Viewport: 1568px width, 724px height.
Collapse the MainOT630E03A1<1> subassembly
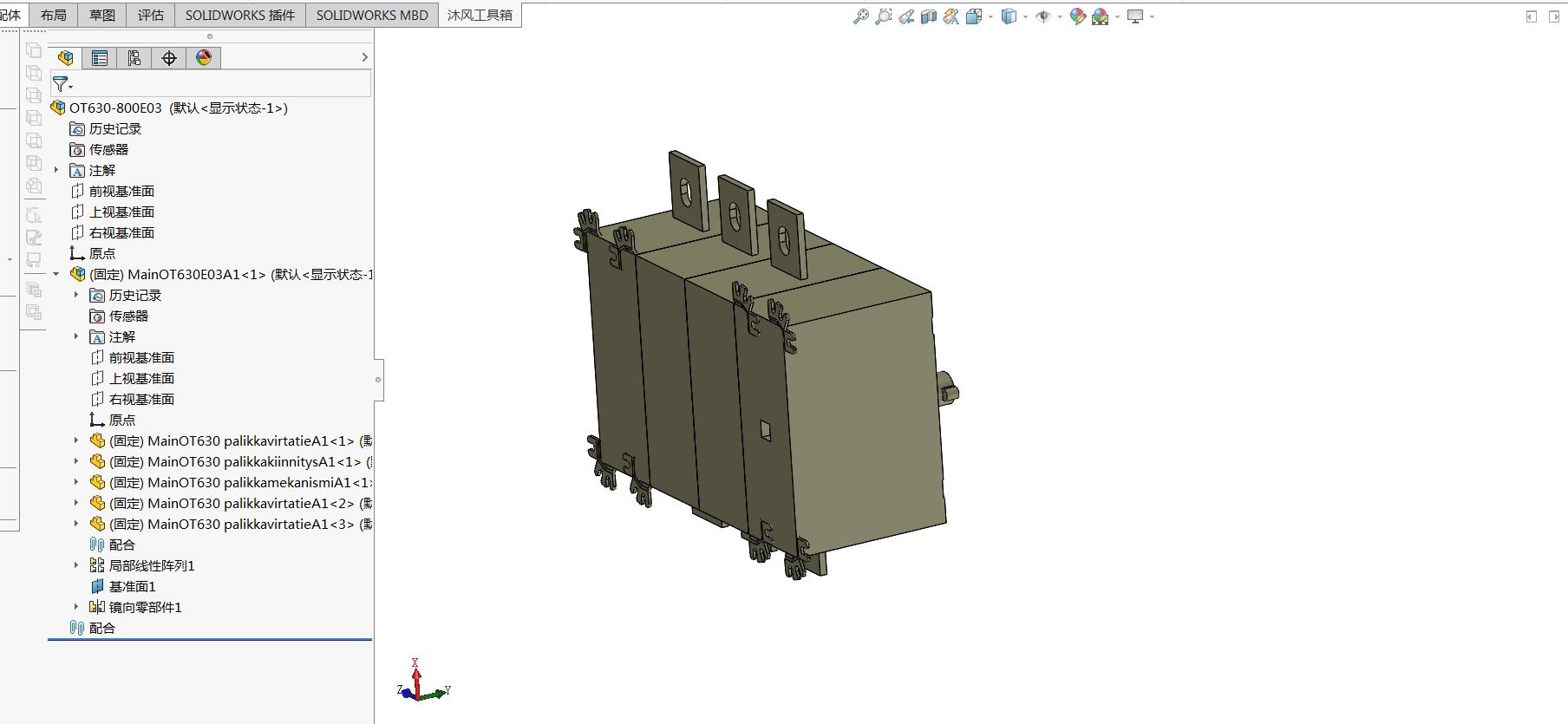57,274
